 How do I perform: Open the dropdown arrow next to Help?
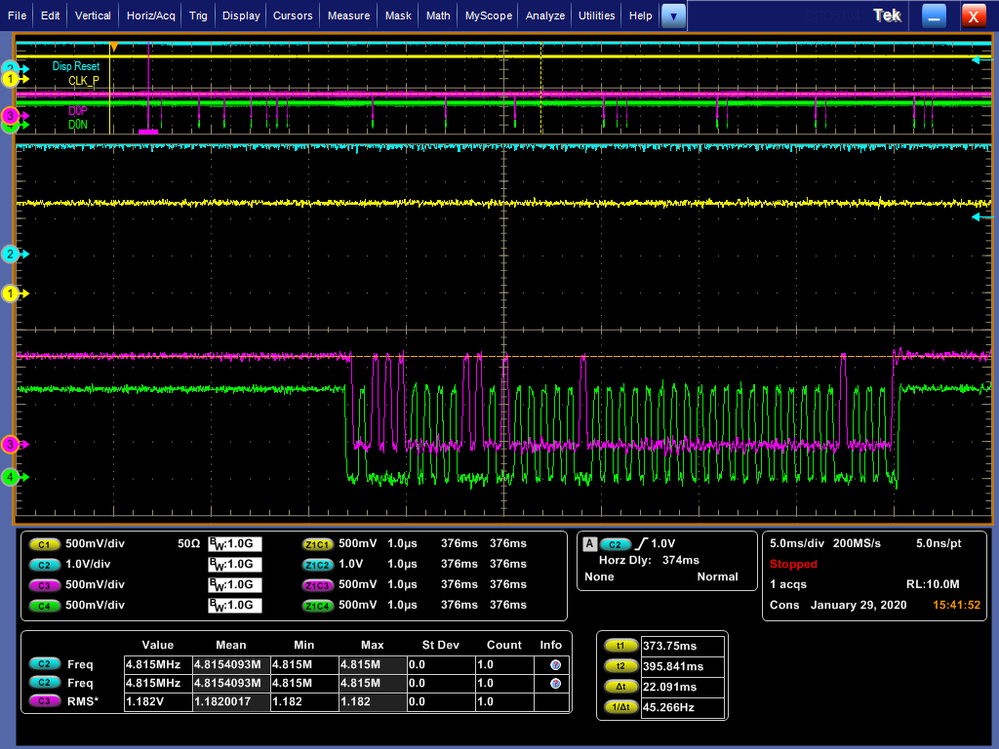673,15
